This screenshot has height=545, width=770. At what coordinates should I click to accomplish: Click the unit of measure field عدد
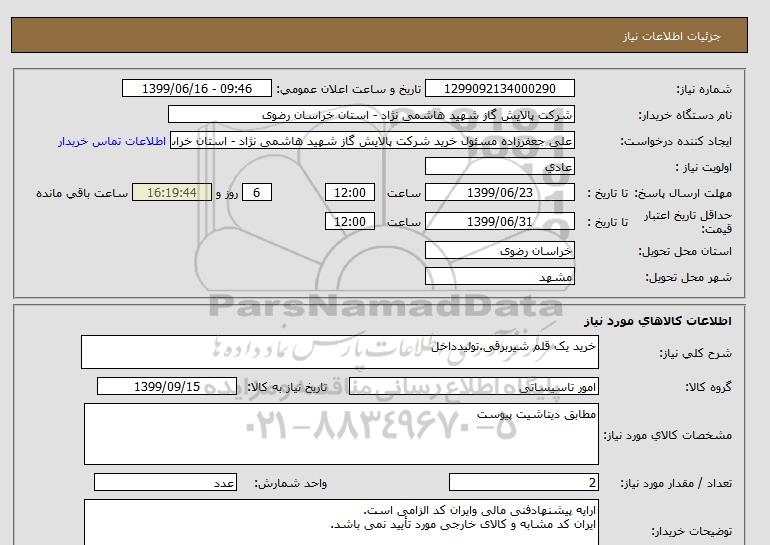165,483
